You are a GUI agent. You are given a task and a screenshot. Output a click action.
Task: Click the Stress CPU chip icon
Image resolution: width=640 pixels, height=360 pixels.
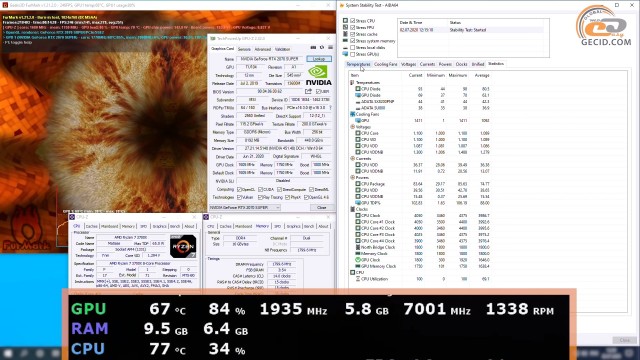pyautogui.click(x=345, y=20)
